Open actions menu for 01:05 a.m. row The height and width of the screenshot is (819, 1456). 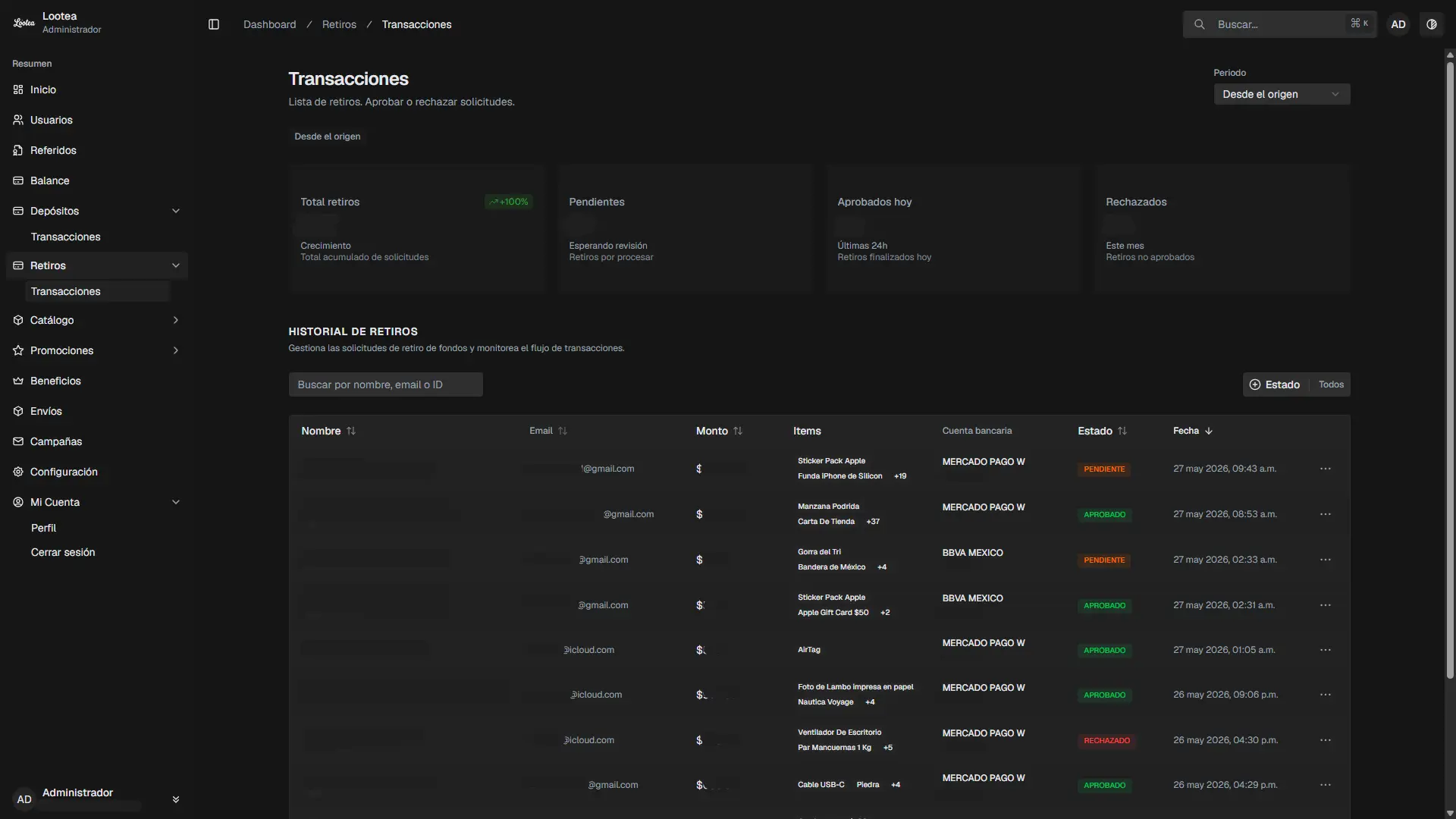[x=1326, y=650]
